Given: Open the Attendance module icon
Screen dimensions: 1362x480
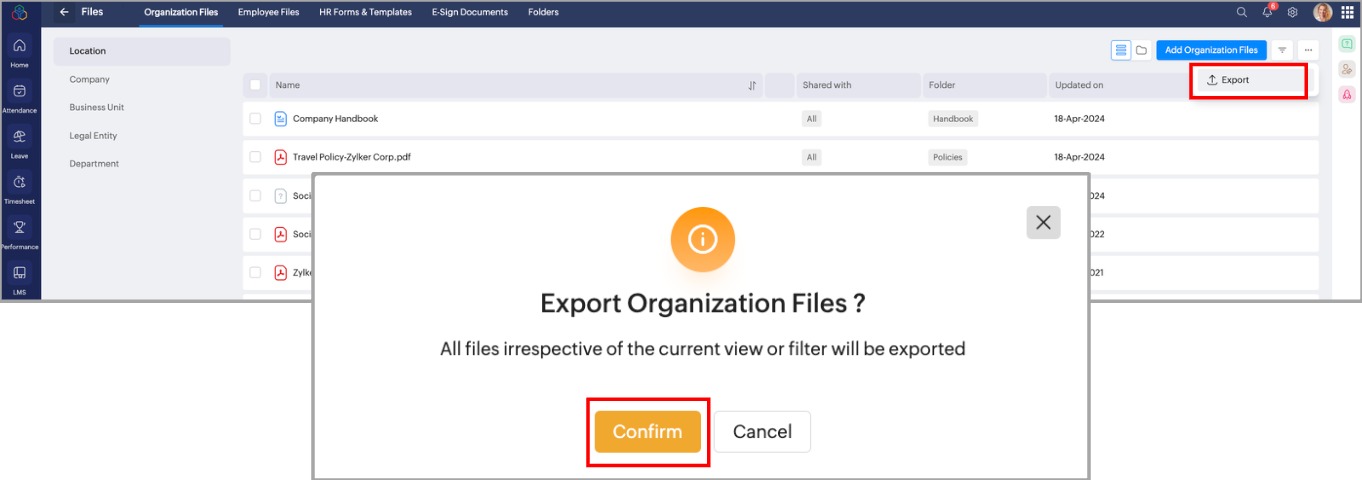Looking at the screenshot, I should point(19,91).
